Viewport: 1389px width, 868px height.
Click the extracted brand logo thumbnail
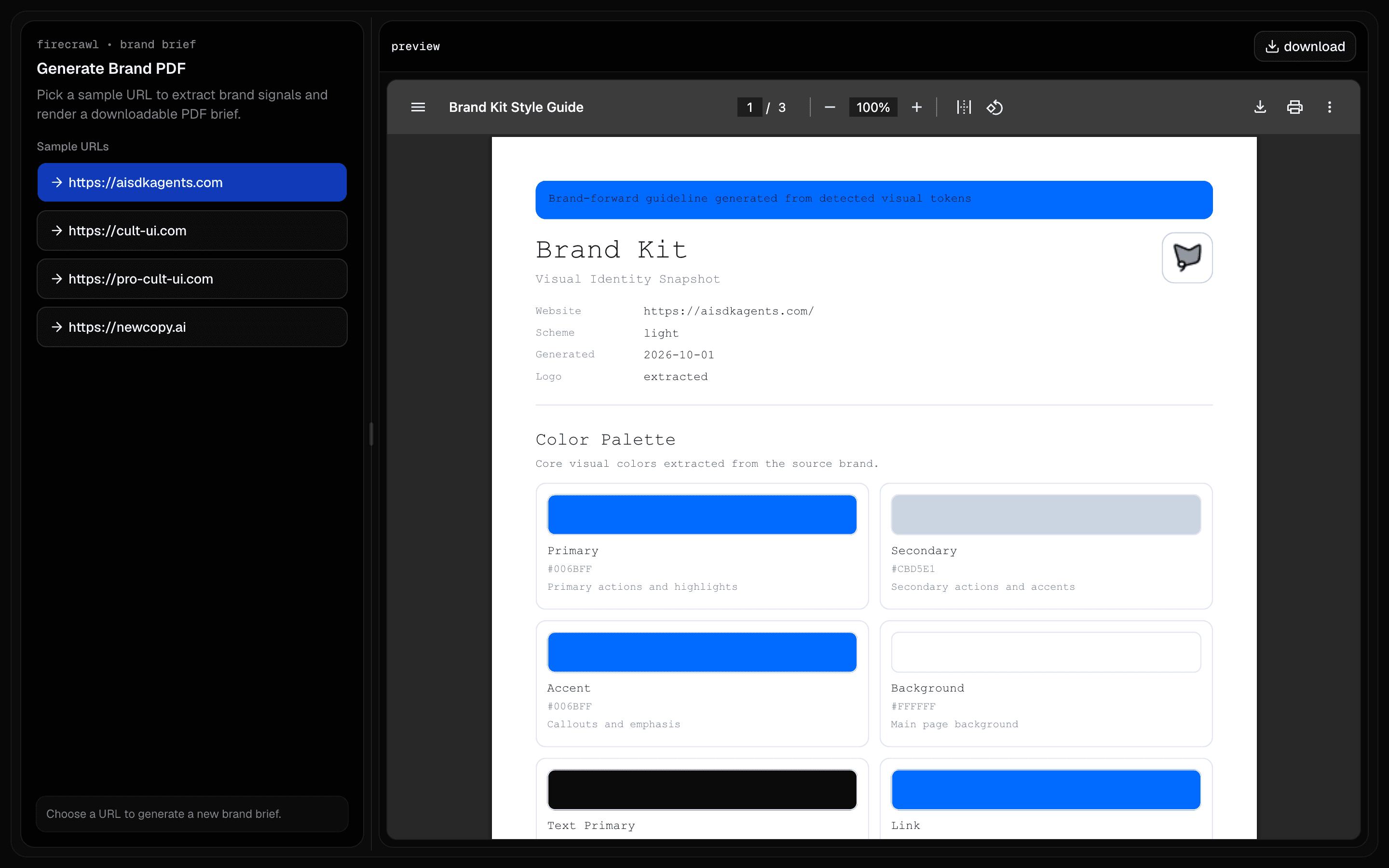pos(1187,257)
